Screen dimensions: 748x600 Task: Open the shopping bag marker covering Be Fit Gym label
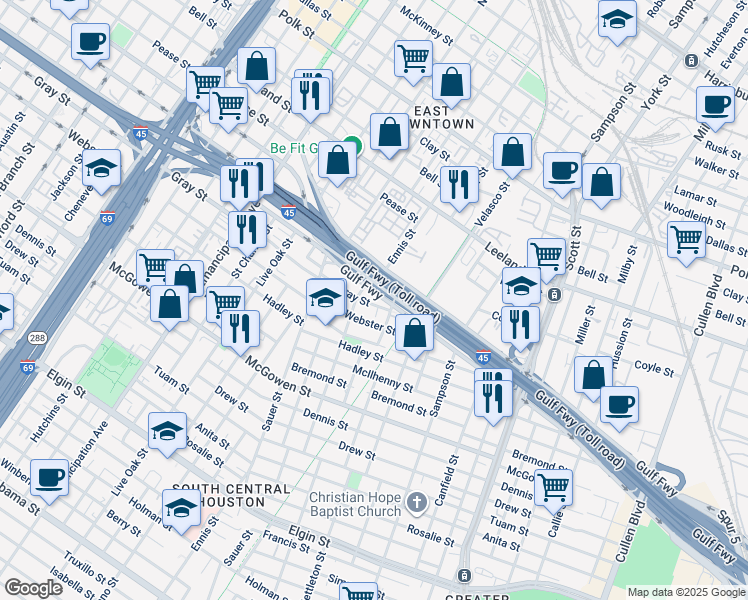pyautogui.click(x=338, y=161)
